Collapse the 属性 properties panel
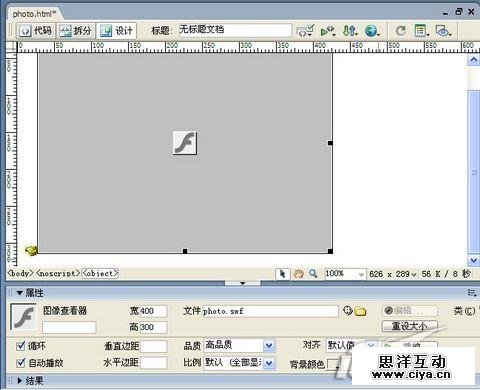 pyautogui.click(x=20, y=293)
